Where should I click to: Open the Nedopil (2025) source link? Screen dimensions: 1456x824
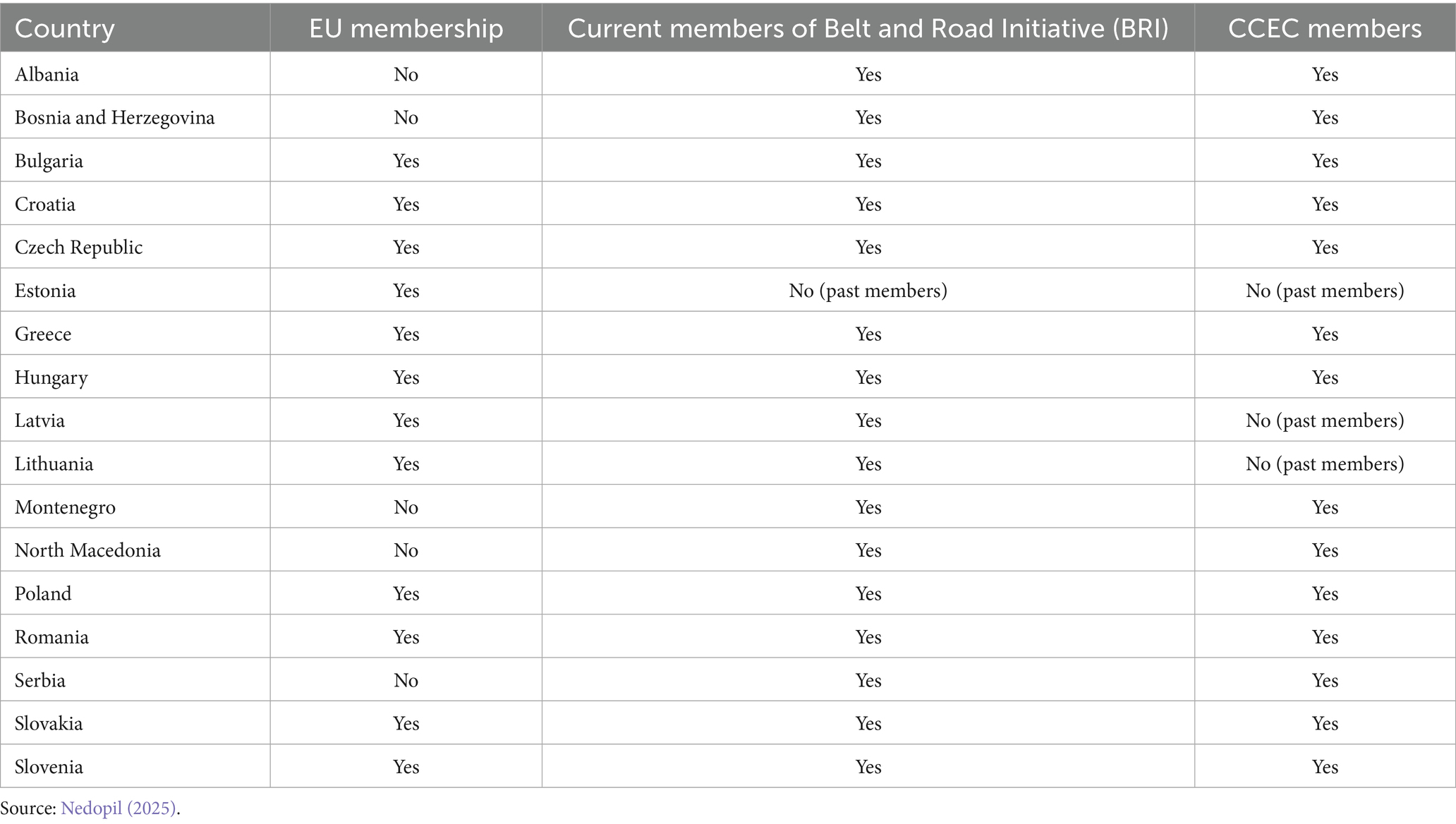tap(119, 808)
